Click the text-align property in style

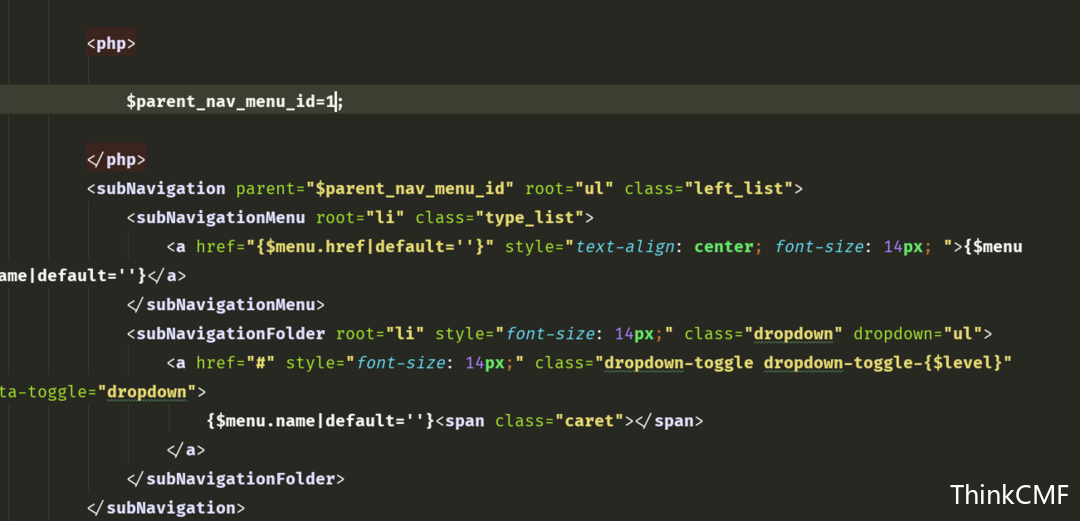pyautogui.click(x=624, y=247)
